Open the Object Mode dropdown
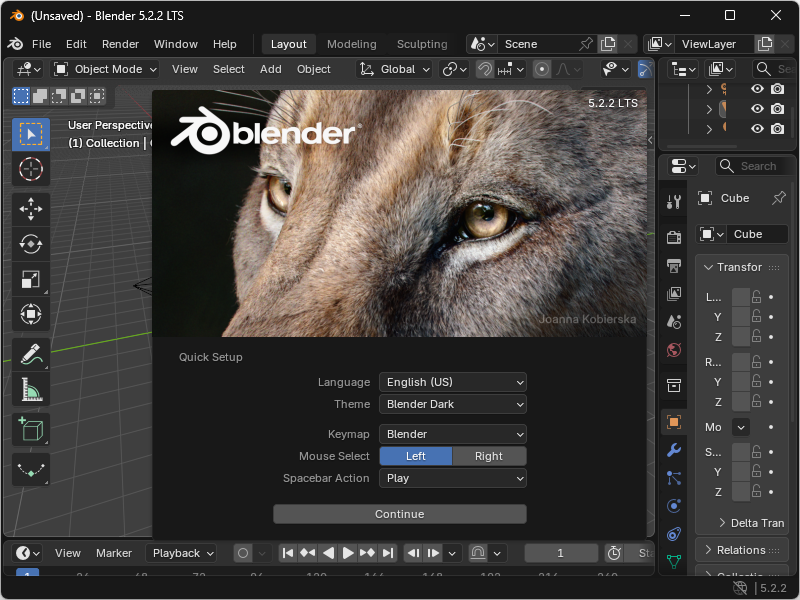Viewport: 800px width, 600px height. click(x=105, y=69)
